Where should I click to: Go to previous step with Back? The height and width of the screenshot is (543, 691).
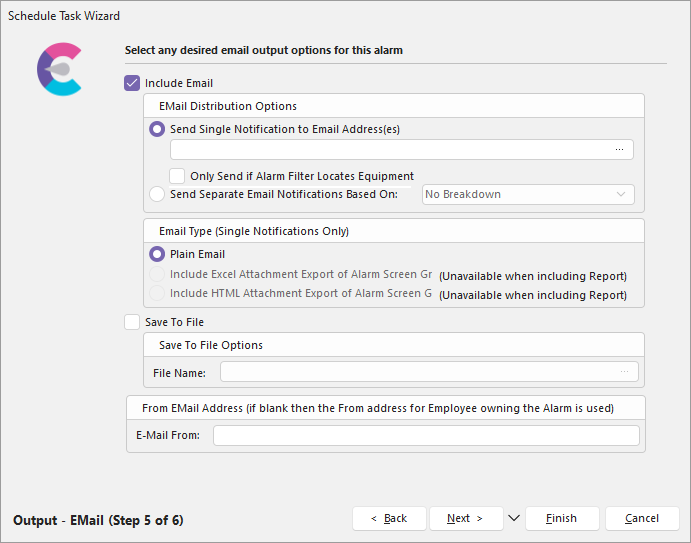pyautogui.click(x=389, y=518)
